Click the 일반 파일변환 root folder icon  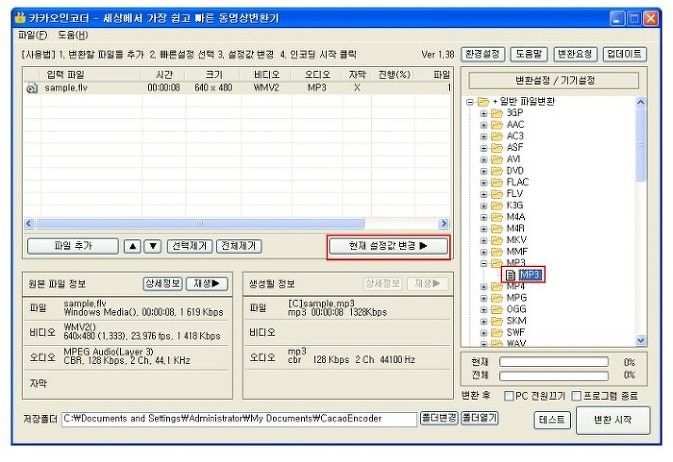484,102
